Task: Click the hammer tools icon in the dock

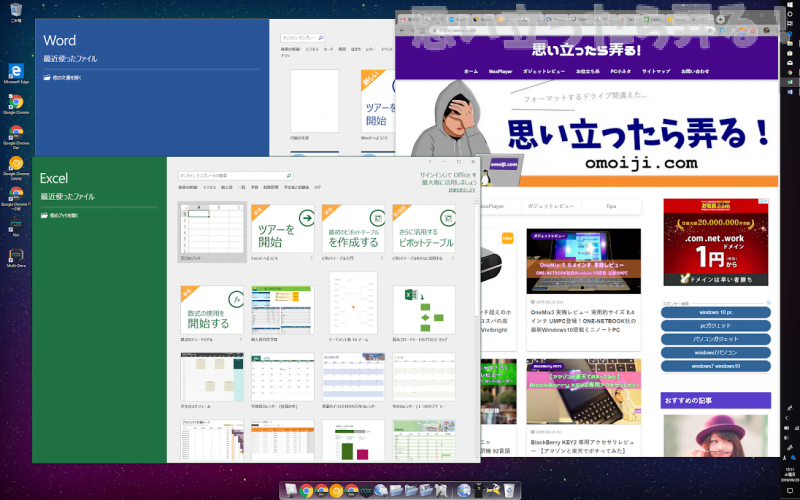Action: pos(493,490)
